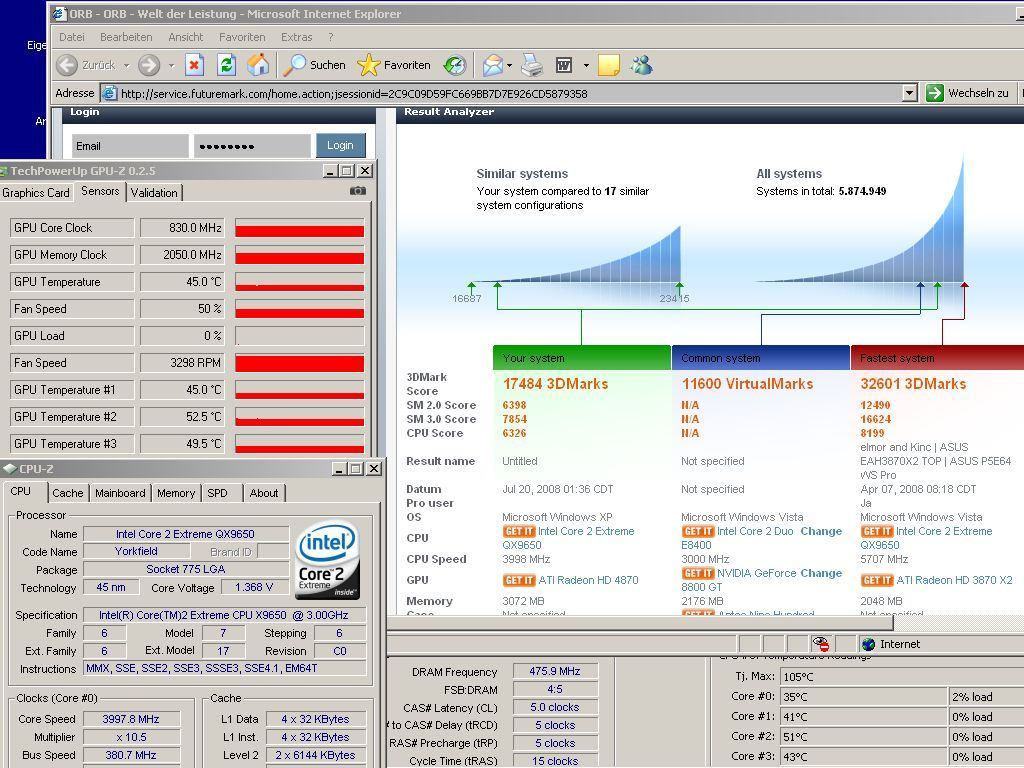The image size is (1024, 768).
Task: Click the Email input field
Action: [129, 146]
